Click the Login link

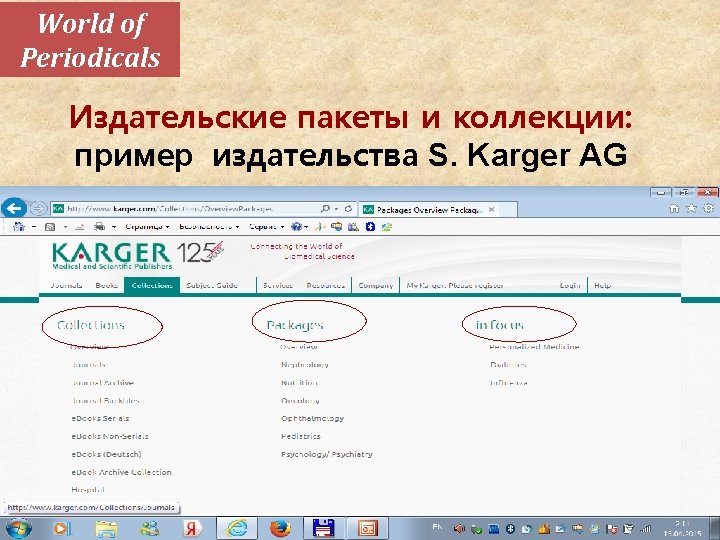[x=570, y=285]
